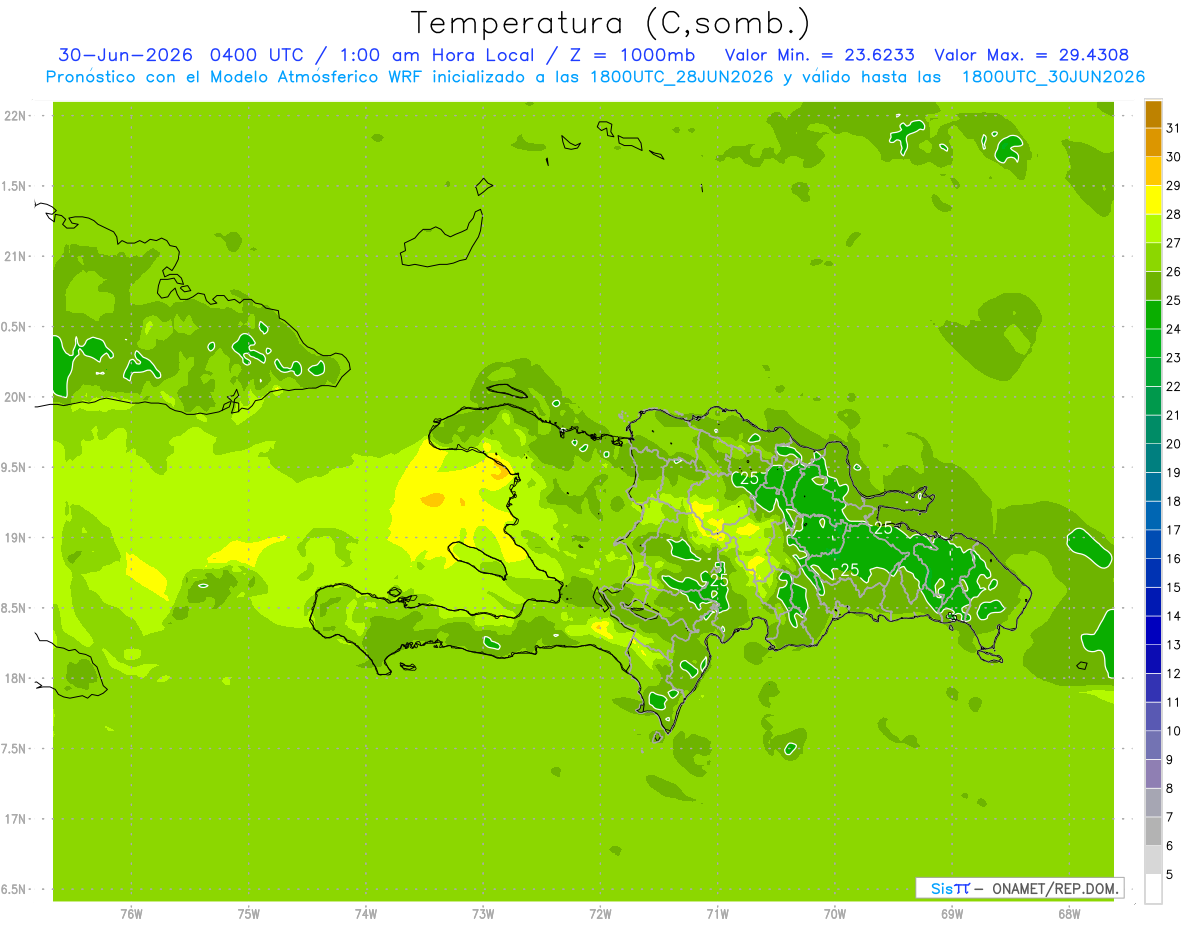The image size is (1200, 927).
Task: Pick the light green swatch between 26 and 27
Action: [x=1153, y=257]
